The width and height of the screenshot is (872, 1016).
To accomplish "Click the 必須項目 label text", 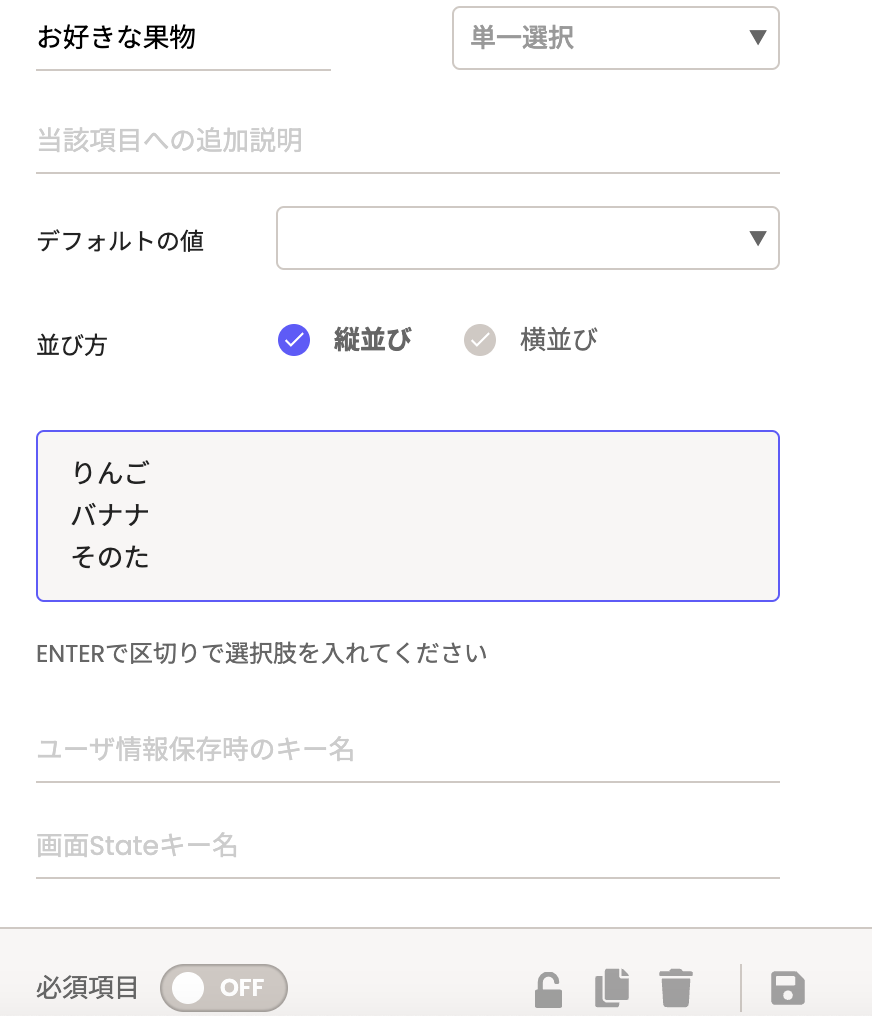I will pyautogui.click(x=87, y=988).
